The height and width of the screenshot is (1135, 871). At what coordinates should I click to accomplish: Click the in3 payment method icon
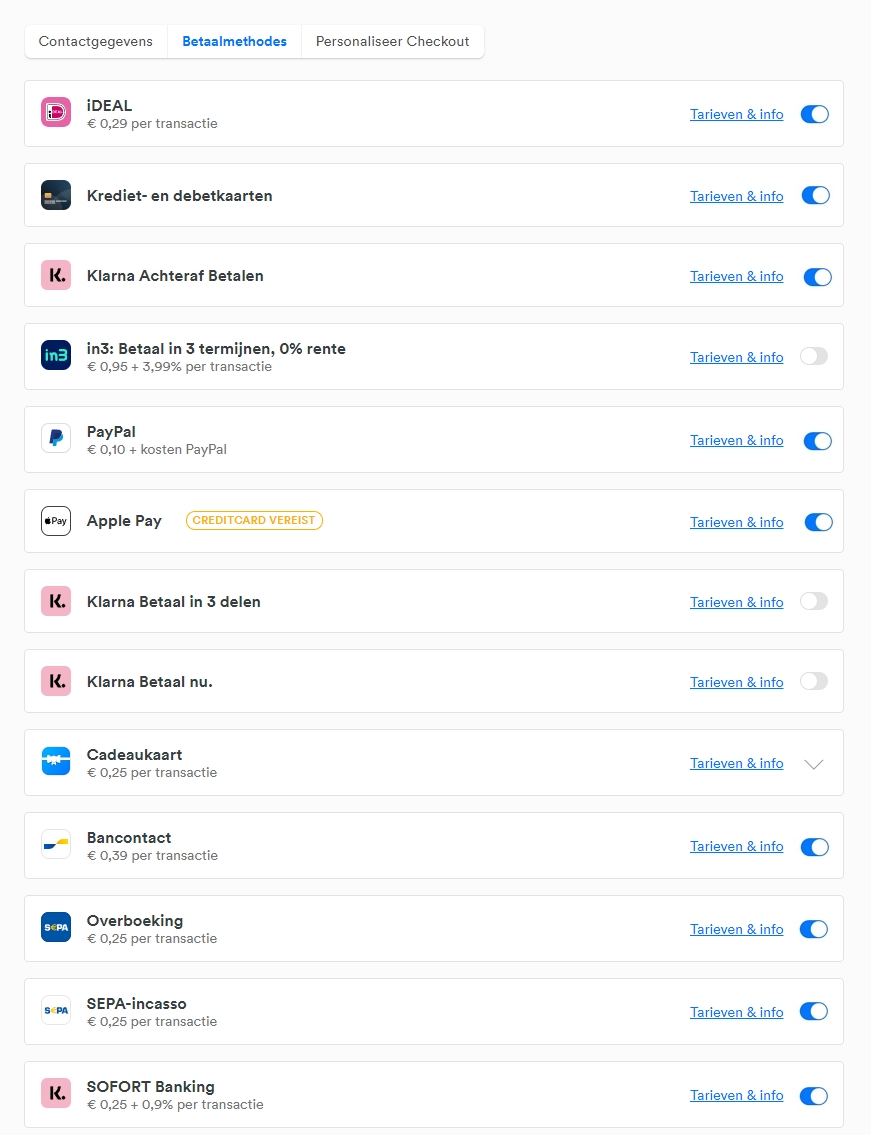(x=56, y=356)
